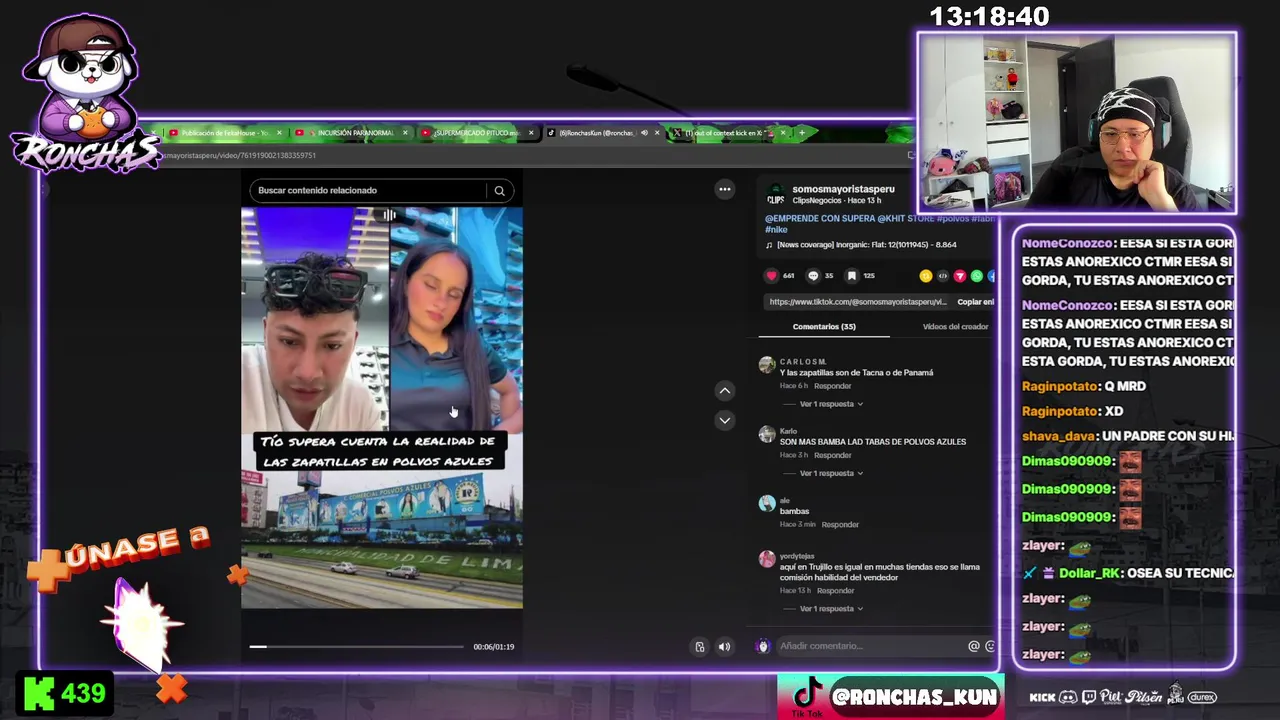This screenshot has height=720, width=1280.
Task: Click in Buscar contenido relacionado search field
Action: (x=368, y=191)
